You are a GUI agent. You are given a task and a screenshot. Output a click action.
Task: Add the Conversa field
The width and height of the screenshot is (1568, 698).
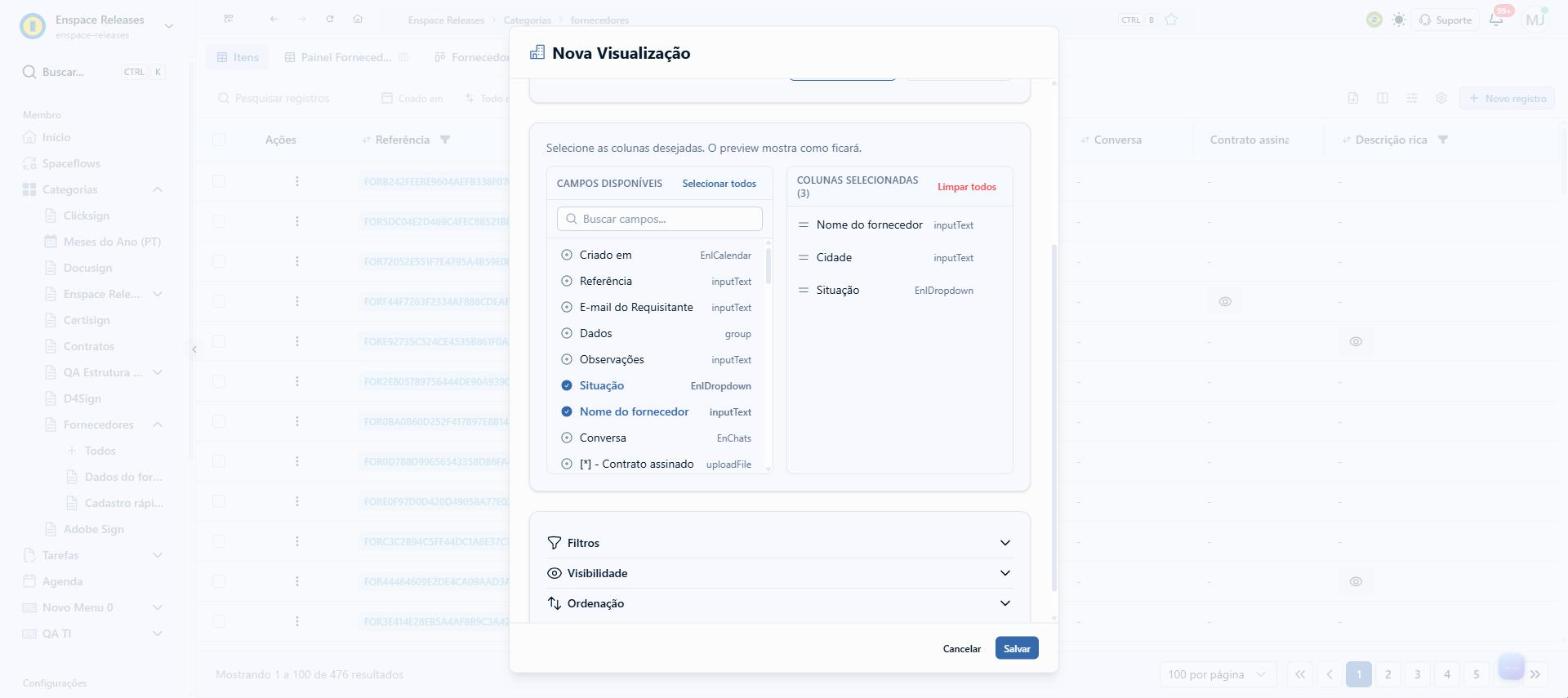[x=567, y=438]
